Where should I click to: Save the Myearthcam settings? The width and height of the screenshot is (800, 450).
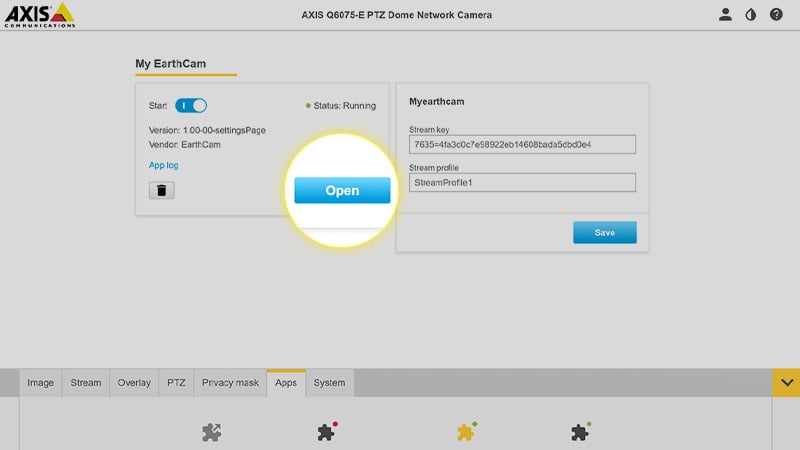[x=605, y=232]
